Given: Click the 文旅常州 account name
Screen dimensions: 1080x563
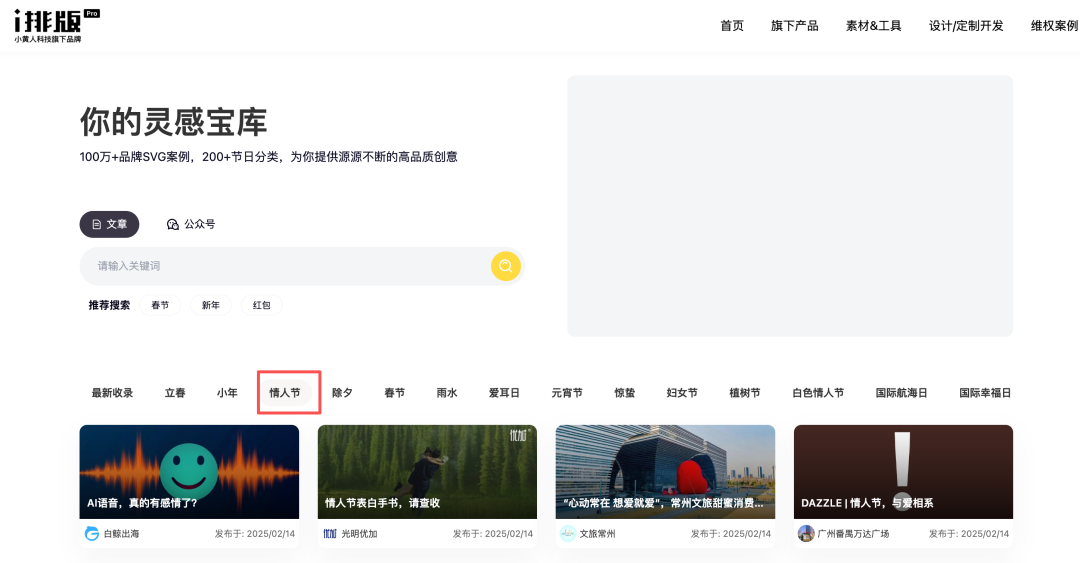Looking at the screenshot, I should (x=597, y=533).
